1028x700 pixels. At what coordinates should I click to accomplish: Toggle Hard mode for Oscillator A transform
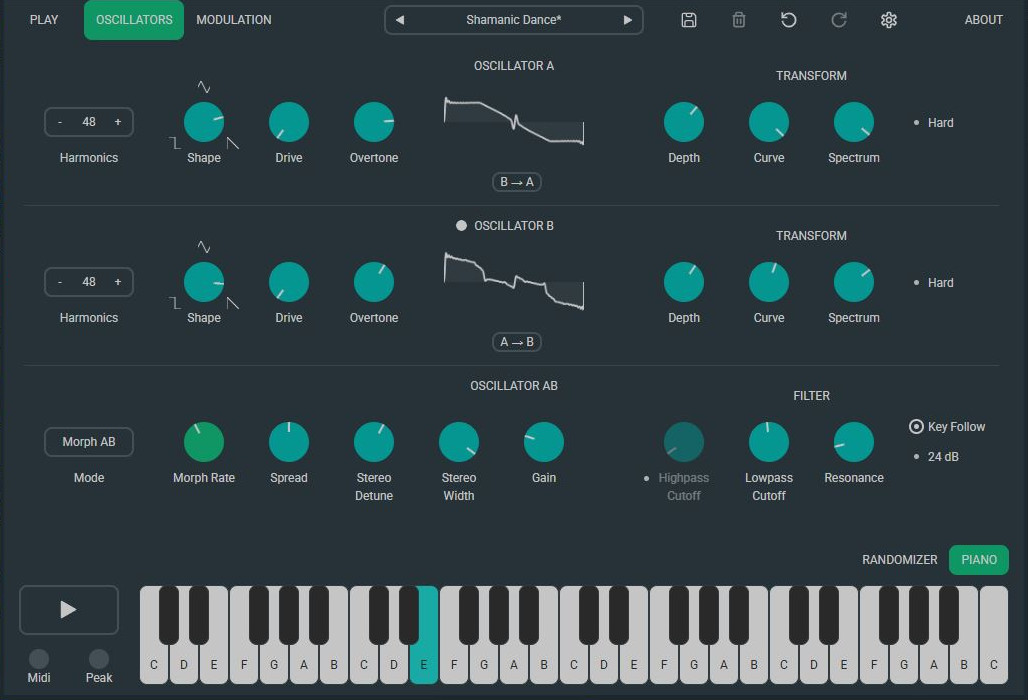pyautogui.click(x=934, y=123)
